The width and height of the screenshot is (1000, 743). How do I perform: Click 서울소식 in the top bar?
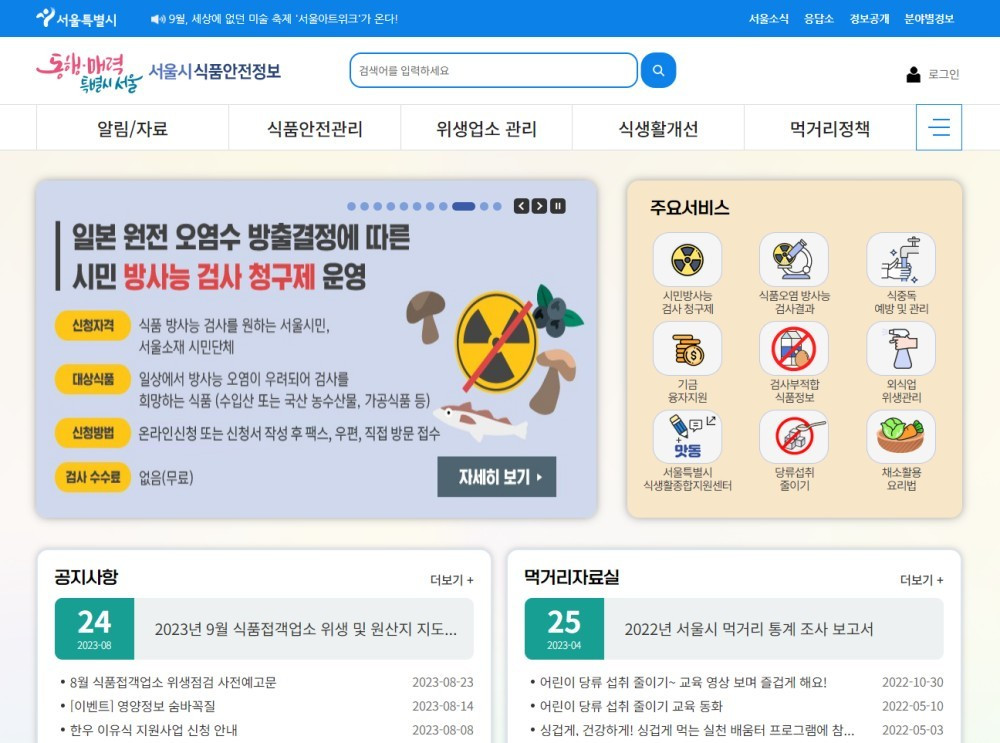(768, 18)
